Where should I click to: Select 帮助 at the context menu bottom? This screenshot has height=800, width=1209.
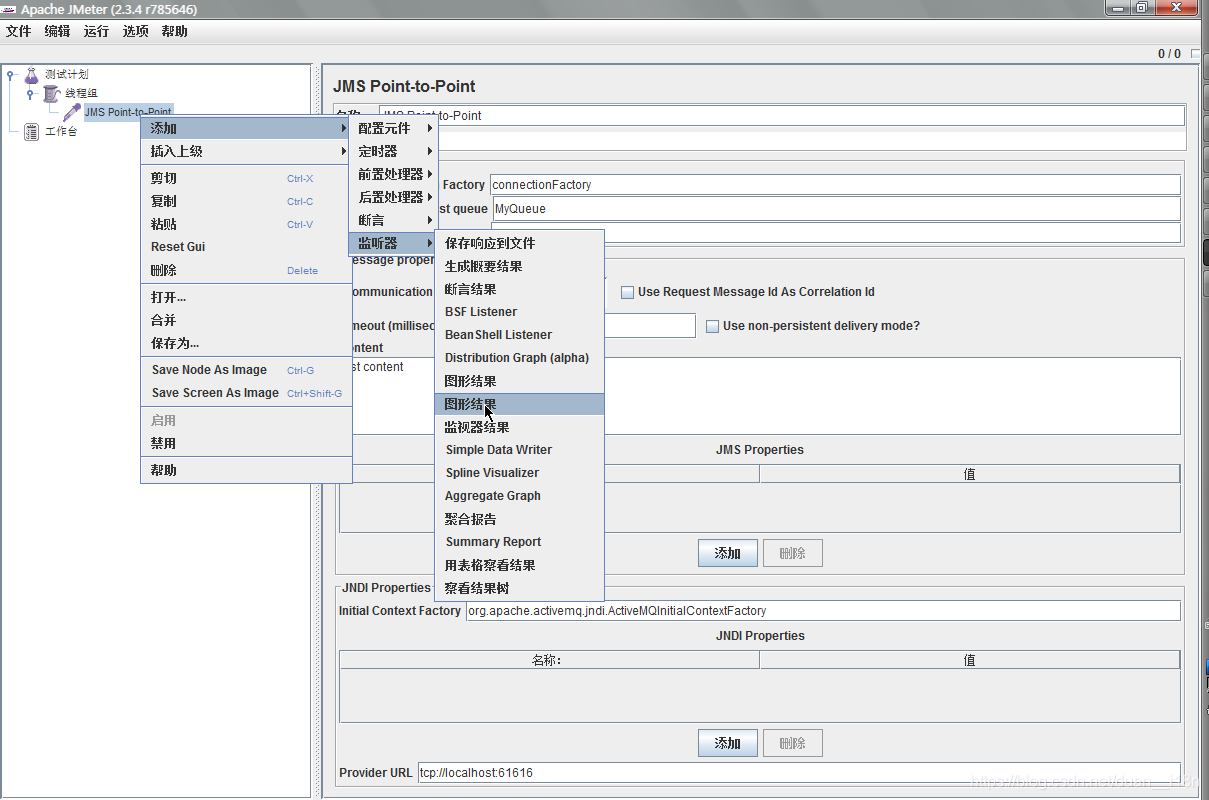pos(246,470)
